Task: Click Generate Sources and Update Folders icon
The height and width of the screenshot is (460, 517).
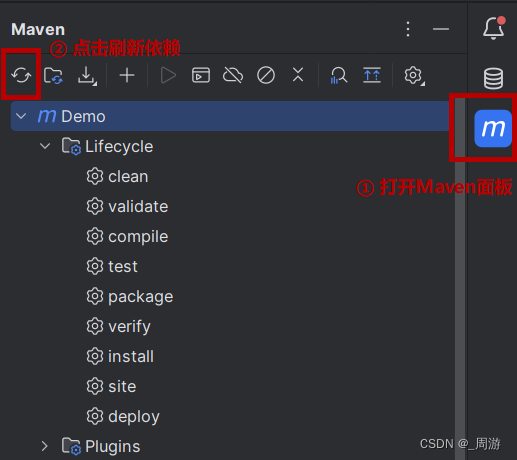Action: [53, 76]
